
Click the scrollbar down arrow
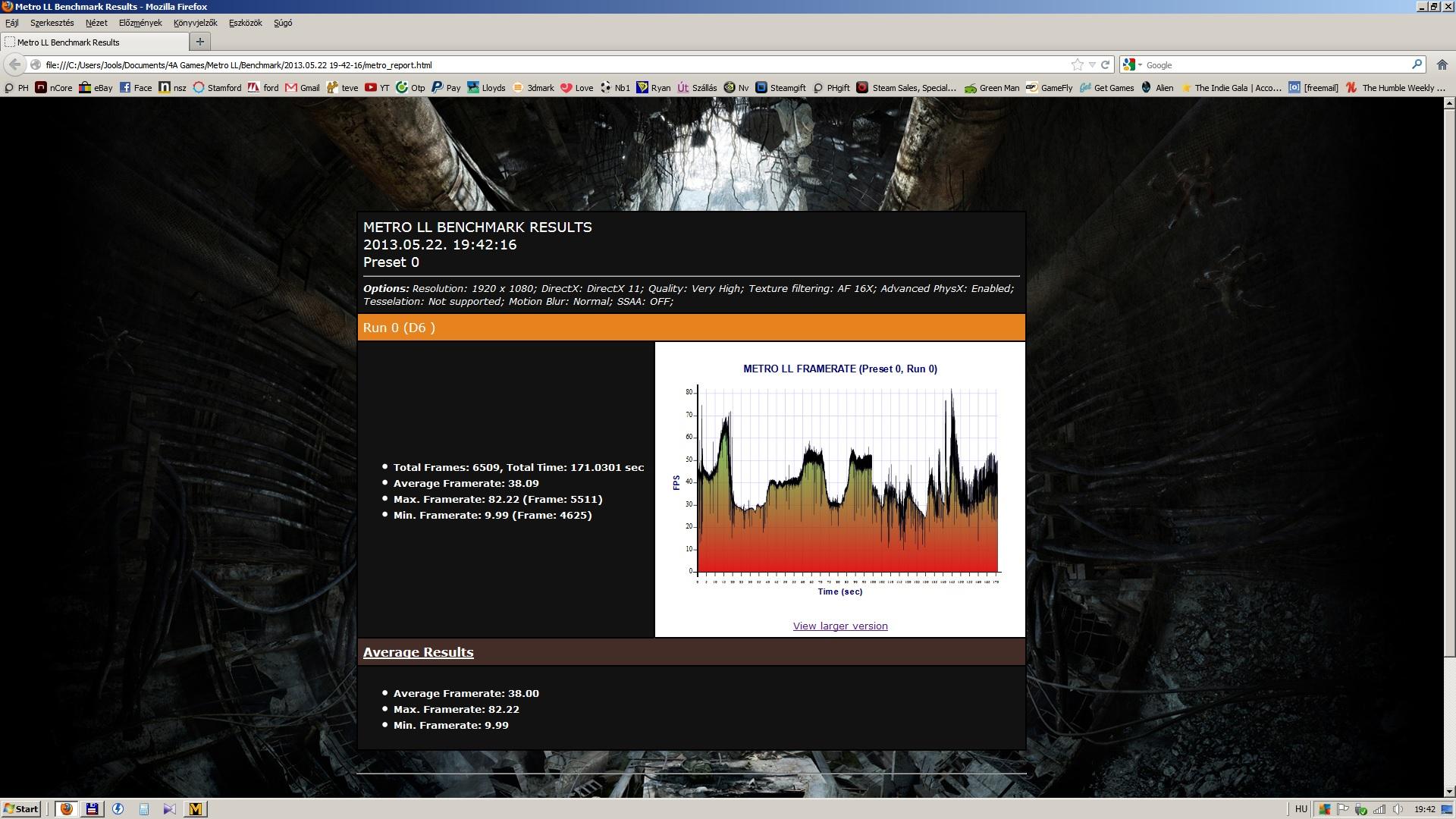click(x=1449, y=792)
